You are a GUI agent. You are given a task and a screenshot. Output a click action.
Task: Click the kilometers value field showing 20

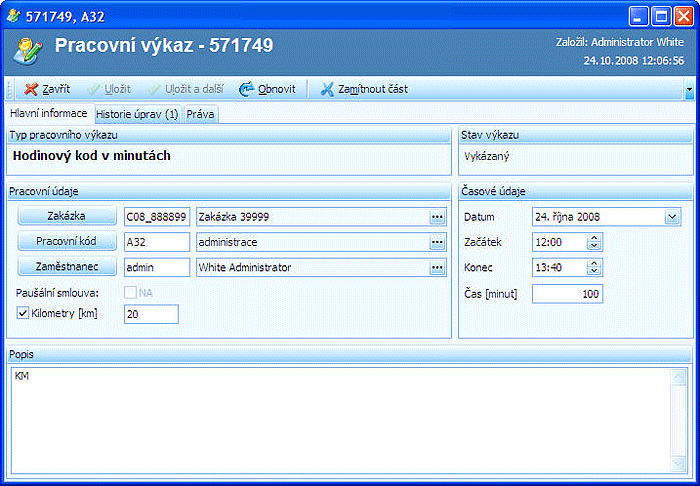click(150, 314)
